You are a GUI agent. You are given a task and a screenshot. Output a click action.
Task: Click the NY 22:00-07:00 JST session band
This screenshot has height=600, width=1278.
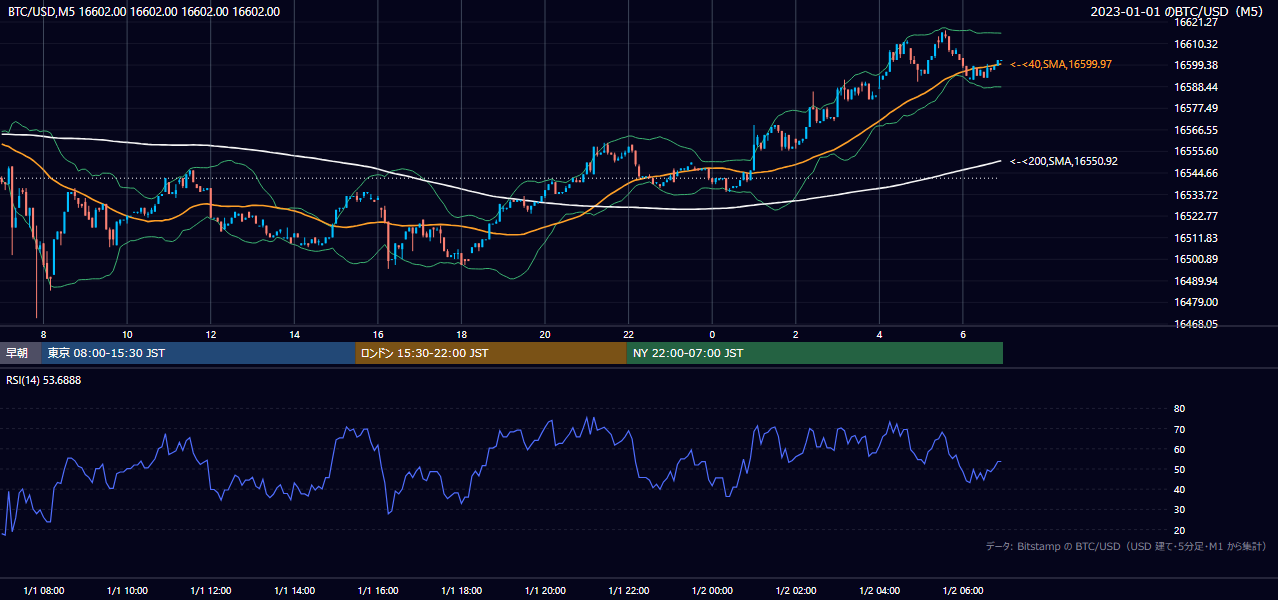815,353
